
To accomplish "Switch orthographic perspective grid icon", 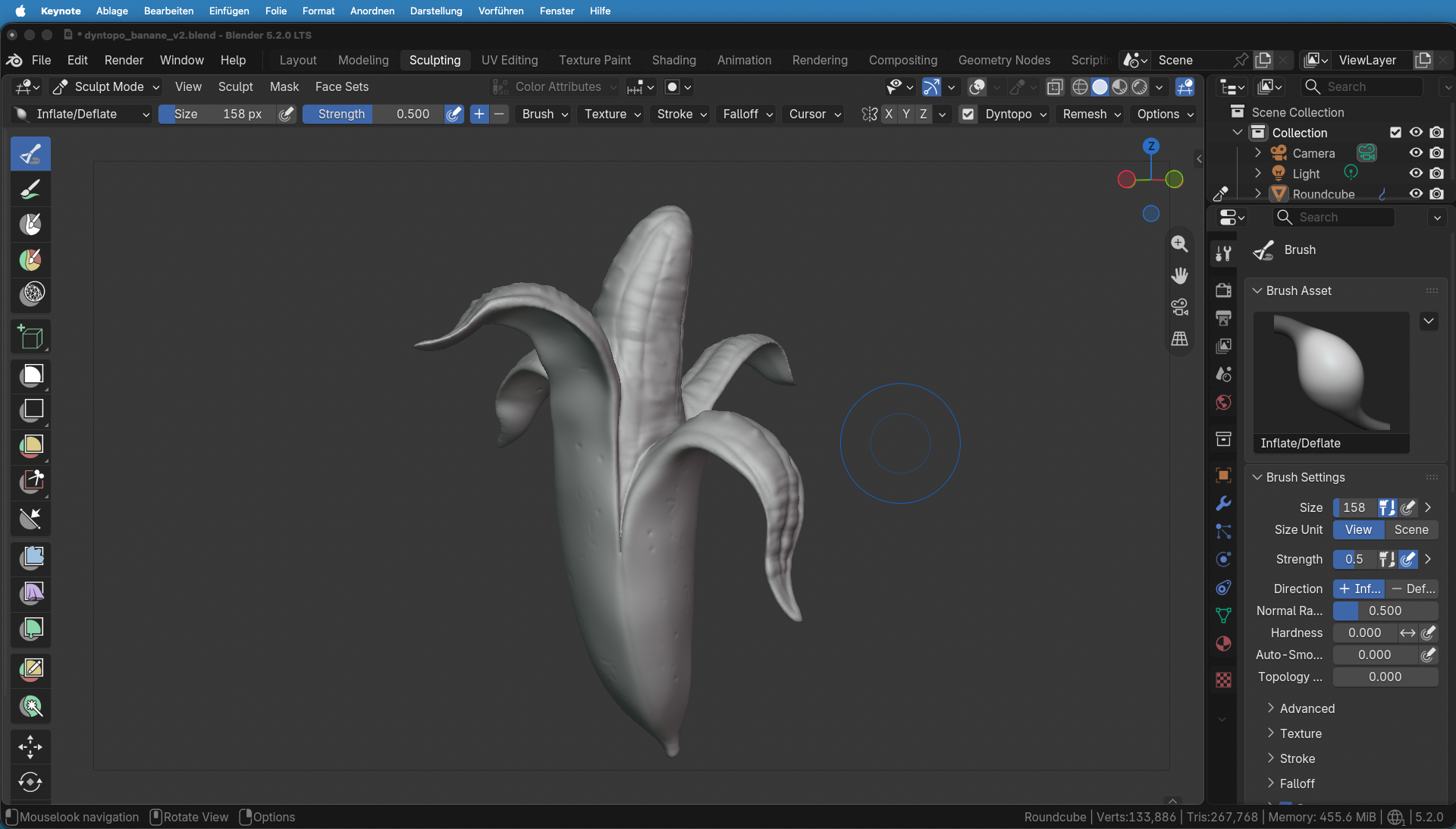I will [1179, 339].
